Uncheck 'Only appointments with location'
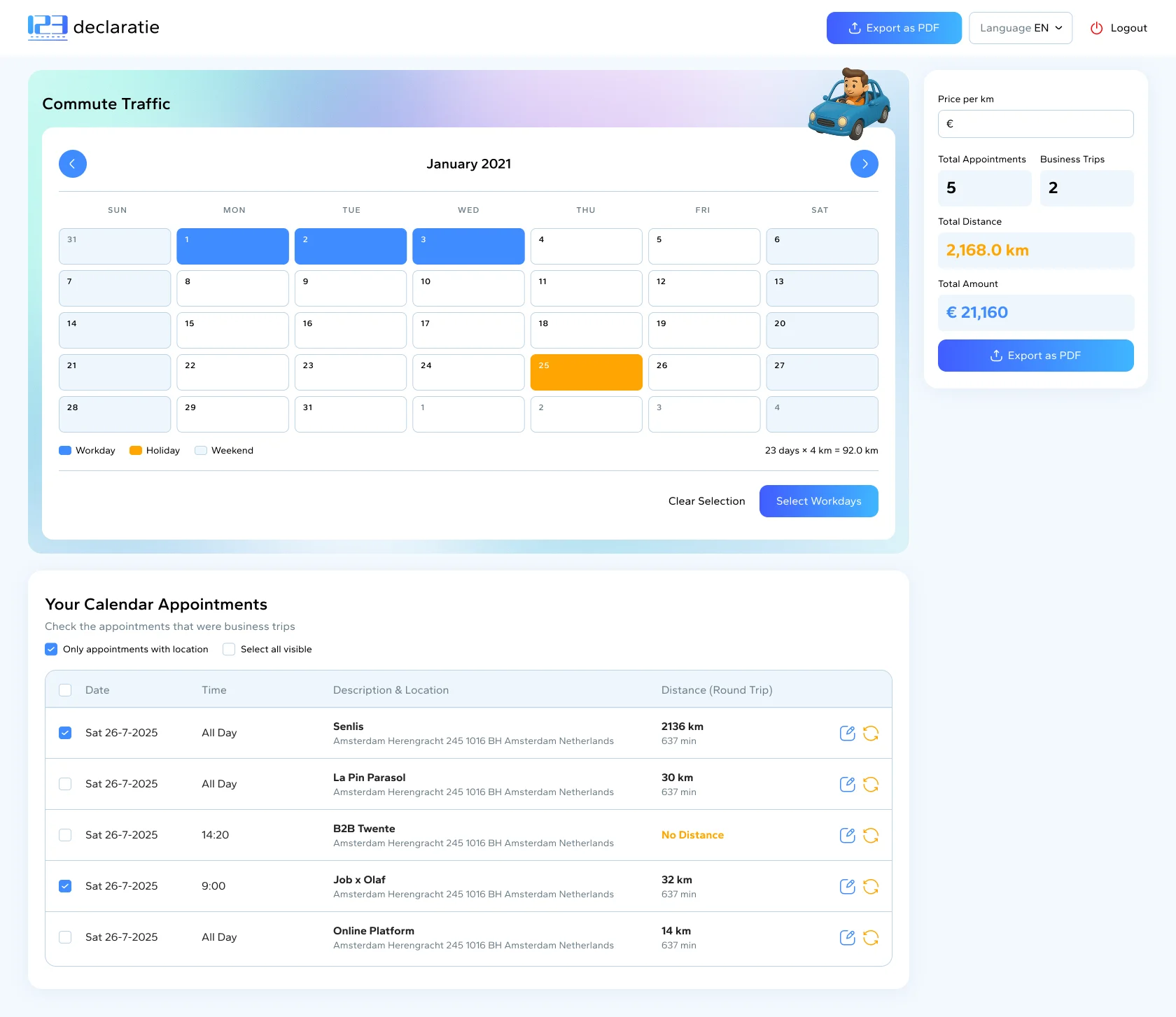This screenshot has width=1176, height=1017. pyautogui.click(x=51, y=649)
